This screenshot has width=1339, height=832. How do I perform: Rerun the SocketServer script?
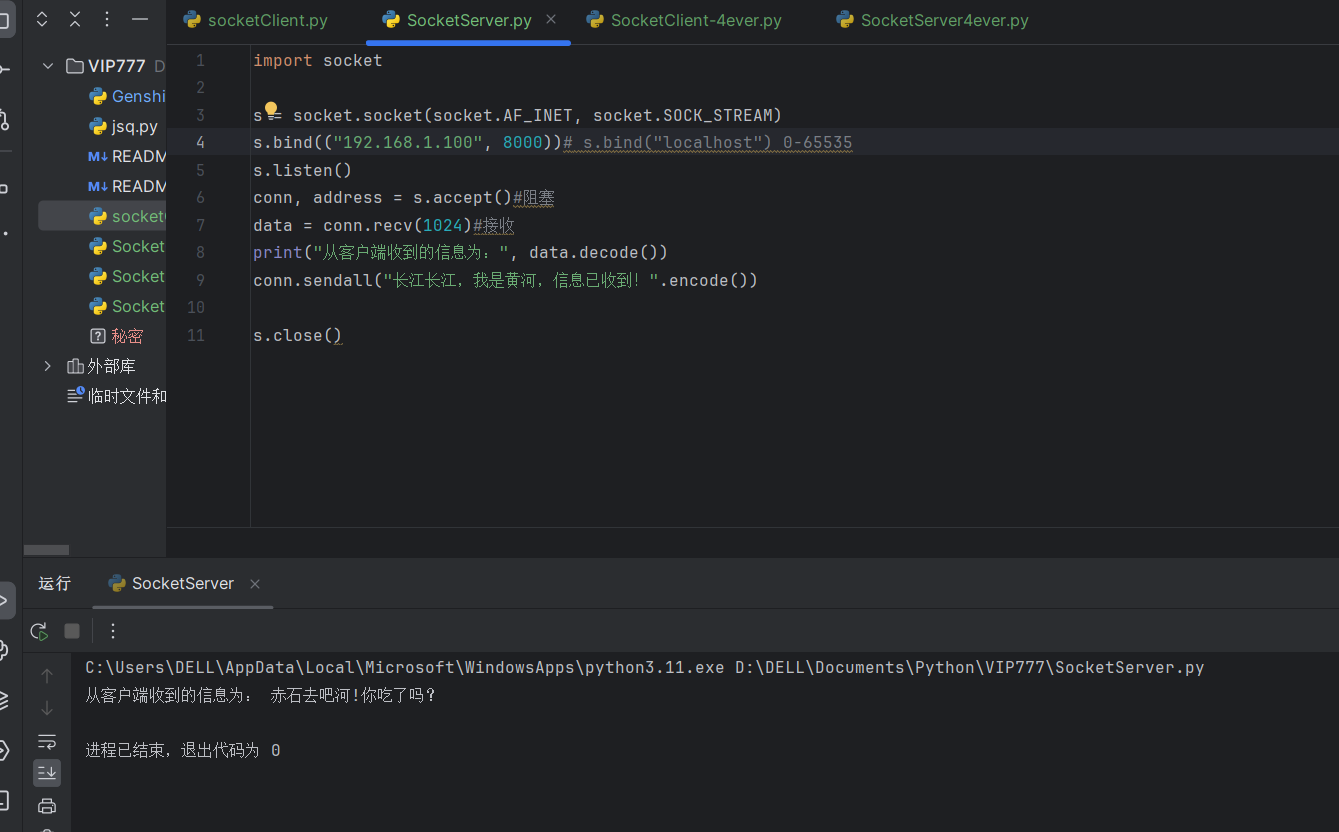coord(39,631)
